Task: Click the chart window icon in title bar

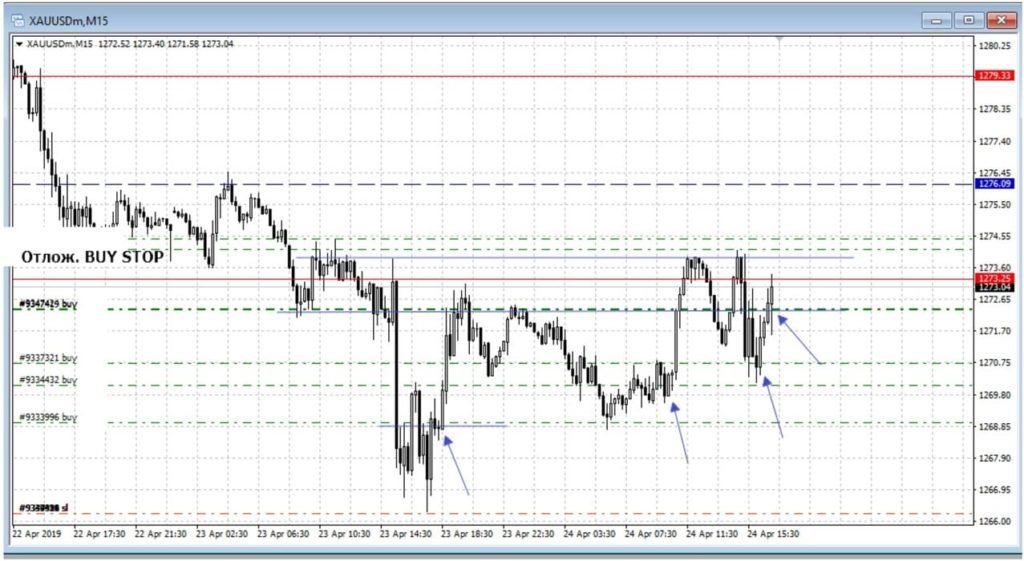Action: pos(17,20)
